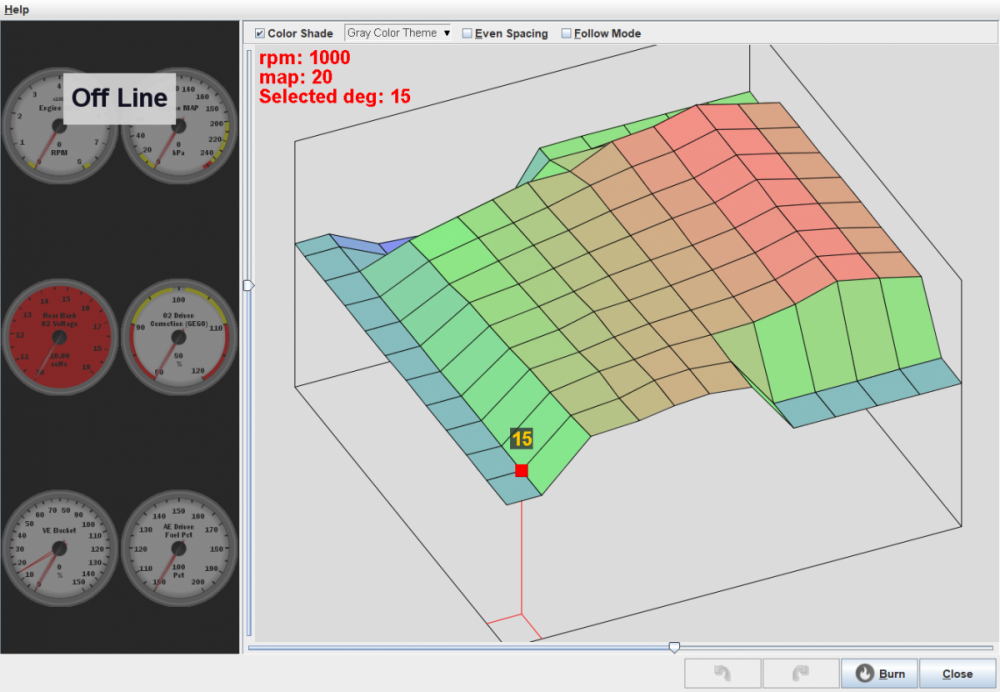
Task: Click the yellow 15 value label
Action: pyautogui.click(x=521, y=438)
